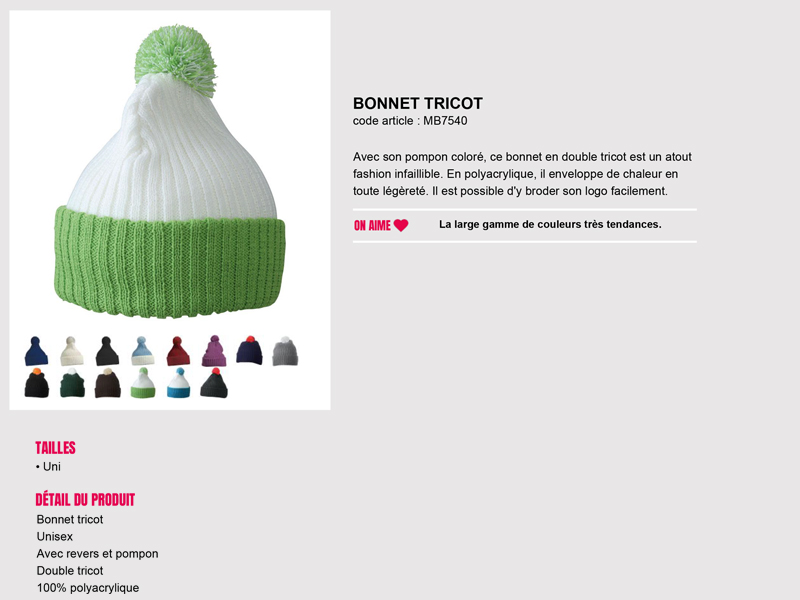Choose the dark grey hat with red pompom
Screen dimensions: 800x600
(x=214, y=383)
